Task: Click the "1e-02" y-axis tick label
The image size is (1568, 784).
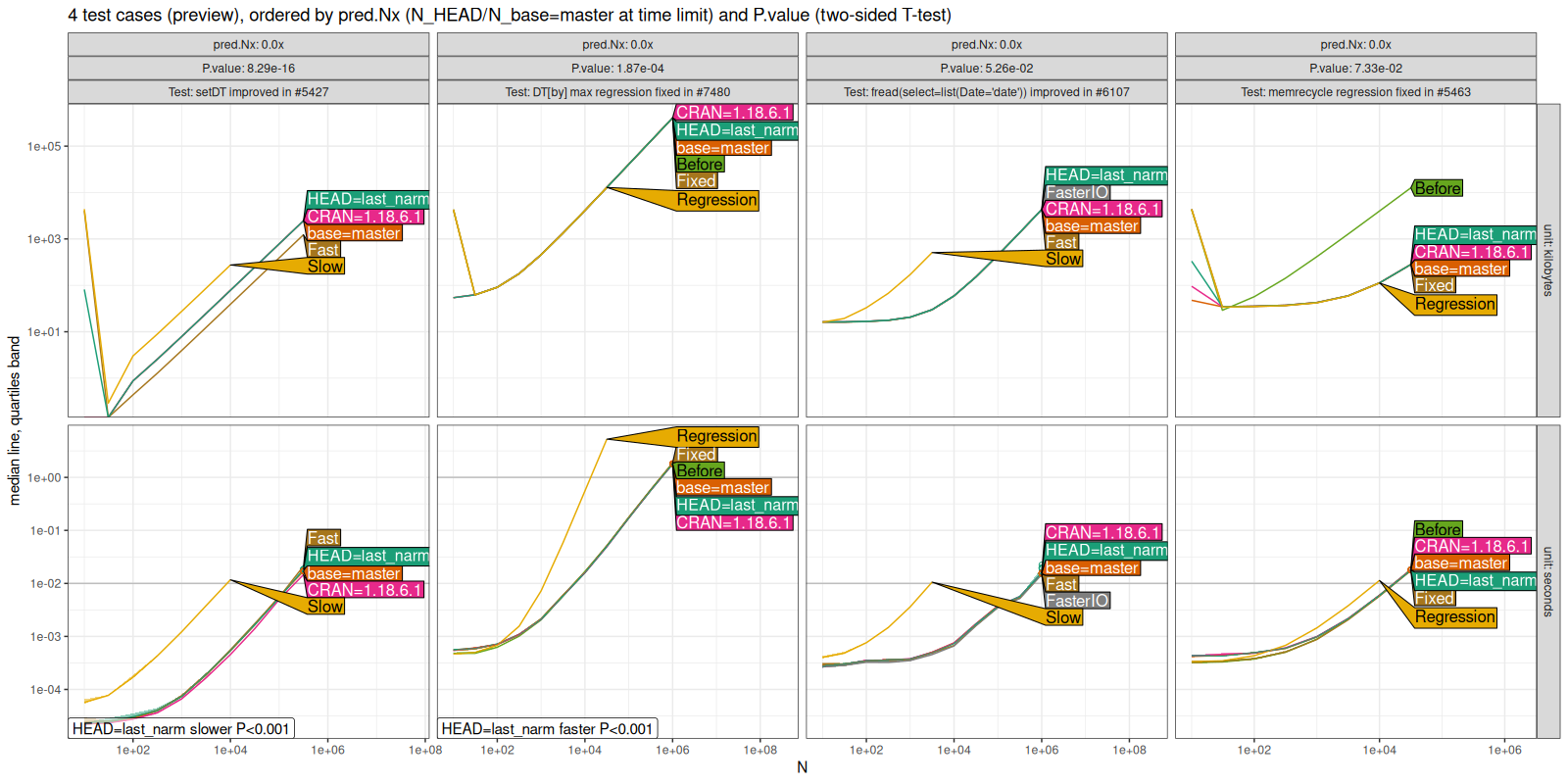Action: pyautogui.click(x=45, y=584)
